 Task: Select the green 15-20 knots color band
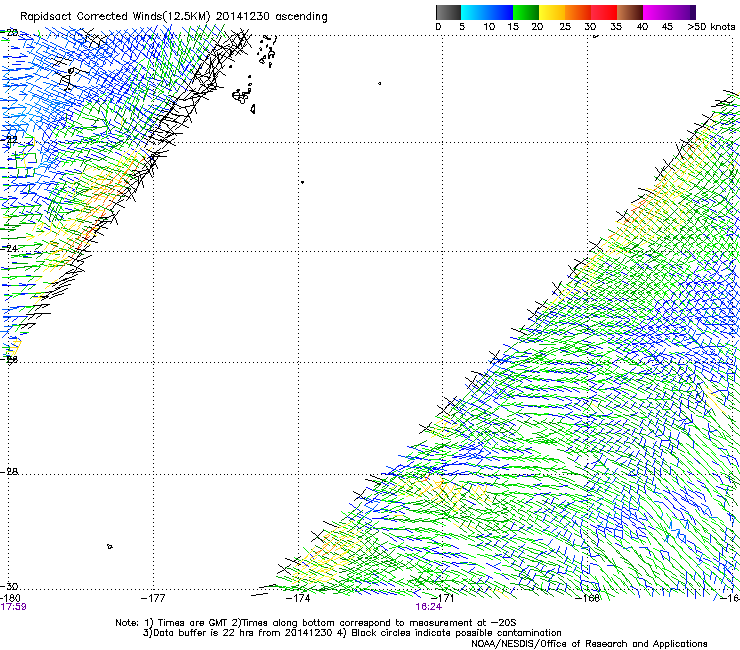pos(526,12)
